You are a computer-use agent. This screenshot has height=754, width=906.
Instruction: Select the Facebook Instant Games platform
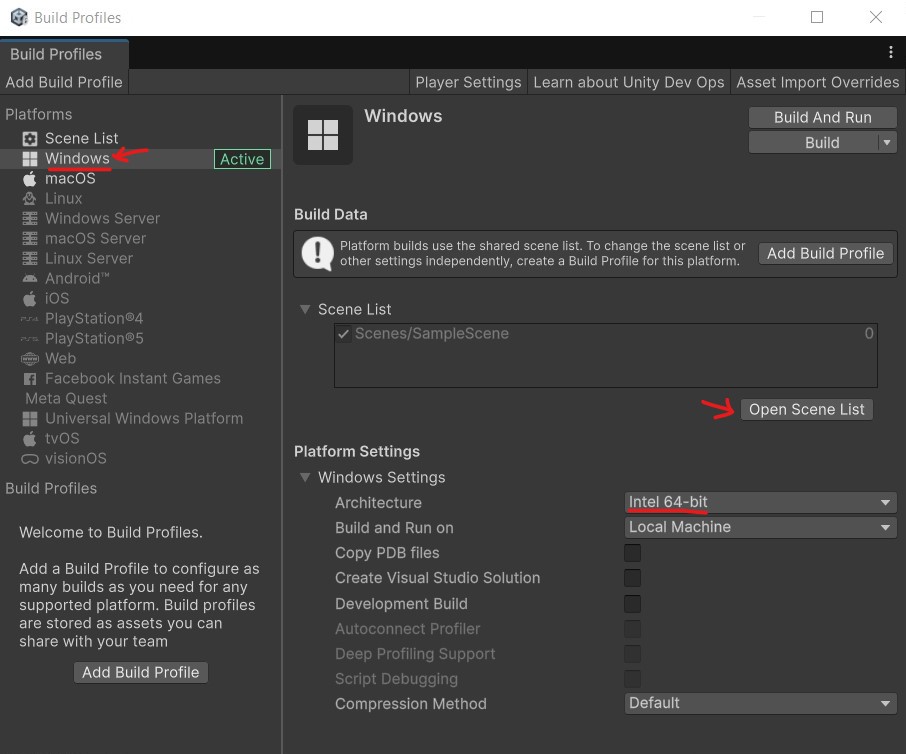[x=140, y=379]
